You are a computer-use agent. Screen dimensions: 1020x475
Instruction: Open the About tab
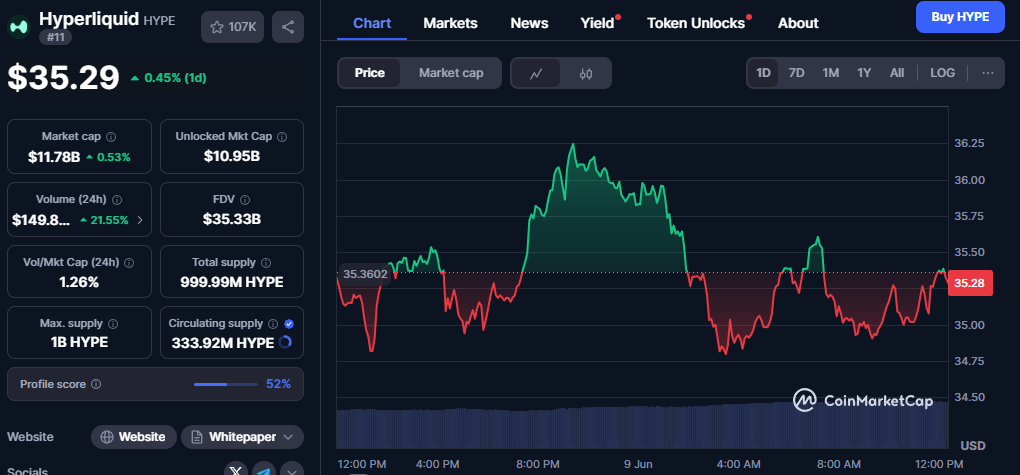click(798, 23)
